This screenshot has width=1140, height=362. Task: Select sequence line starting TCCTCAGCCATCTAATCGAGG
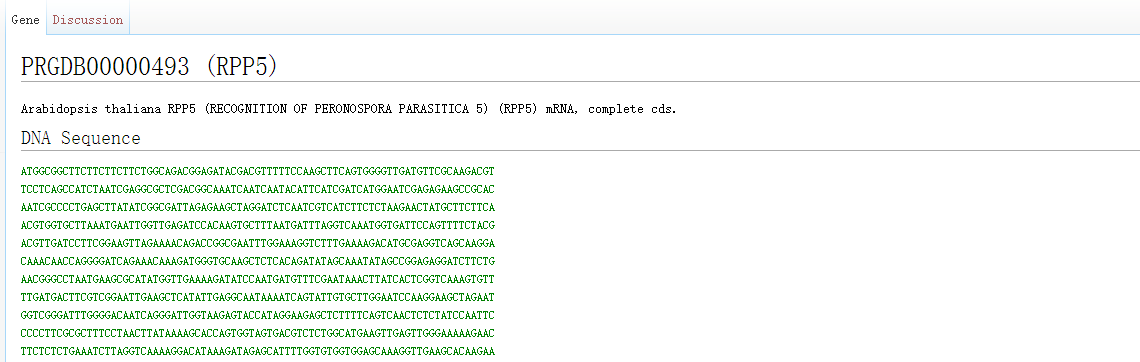pos(258,190)
